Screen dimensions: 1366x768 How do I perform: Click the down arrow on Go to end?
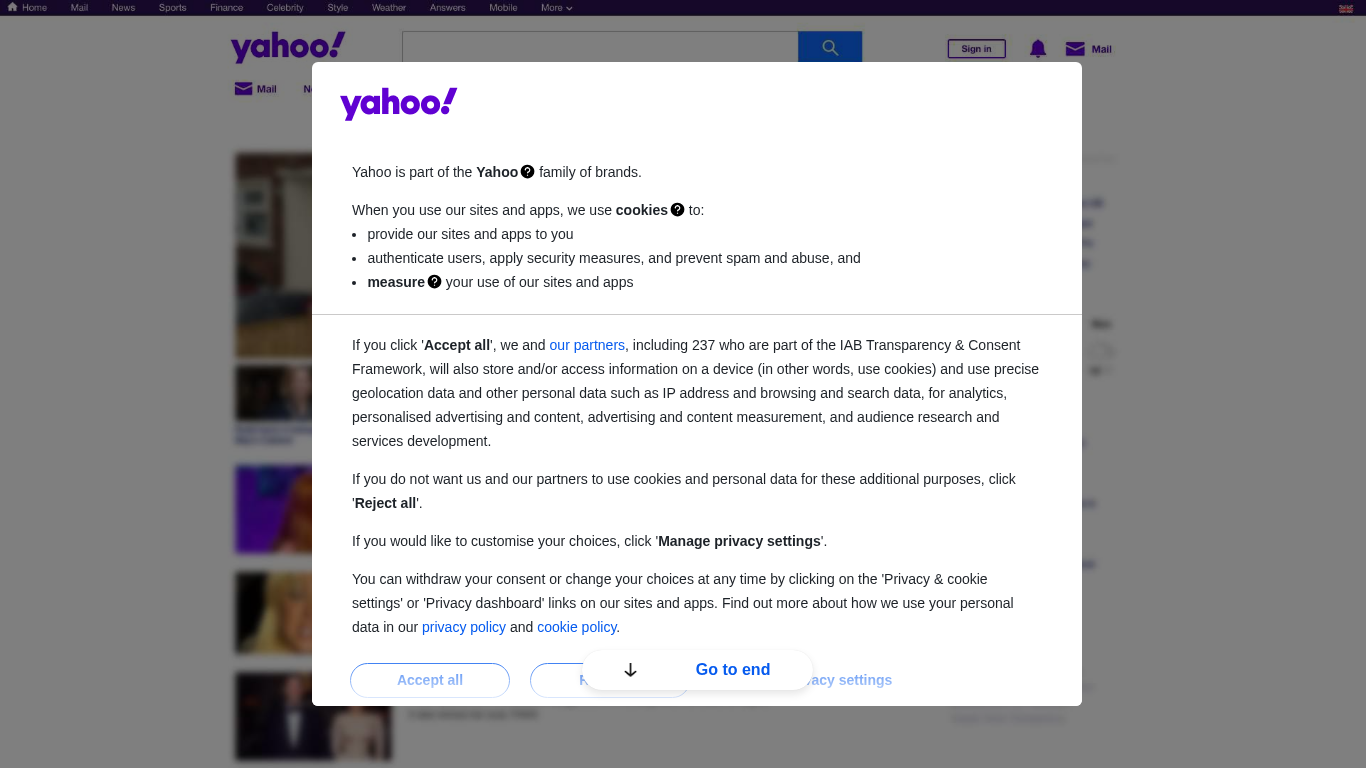pos(630,670)
